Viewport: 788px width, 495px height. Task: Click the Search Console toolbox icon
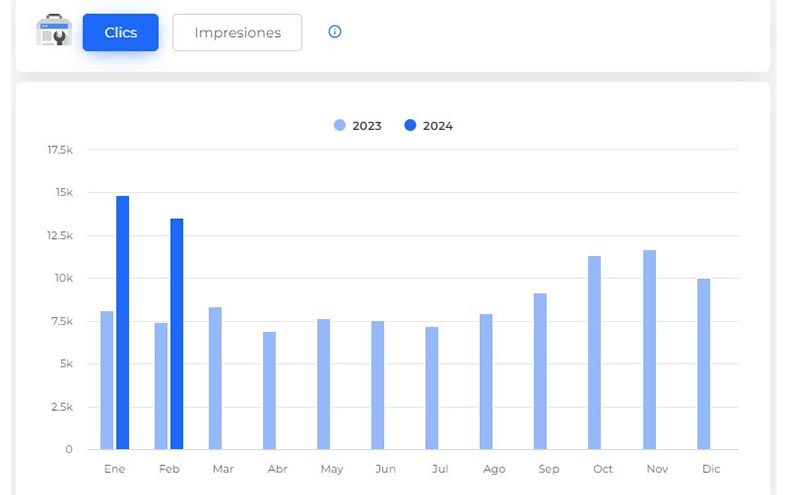click(x=54, y=32)
